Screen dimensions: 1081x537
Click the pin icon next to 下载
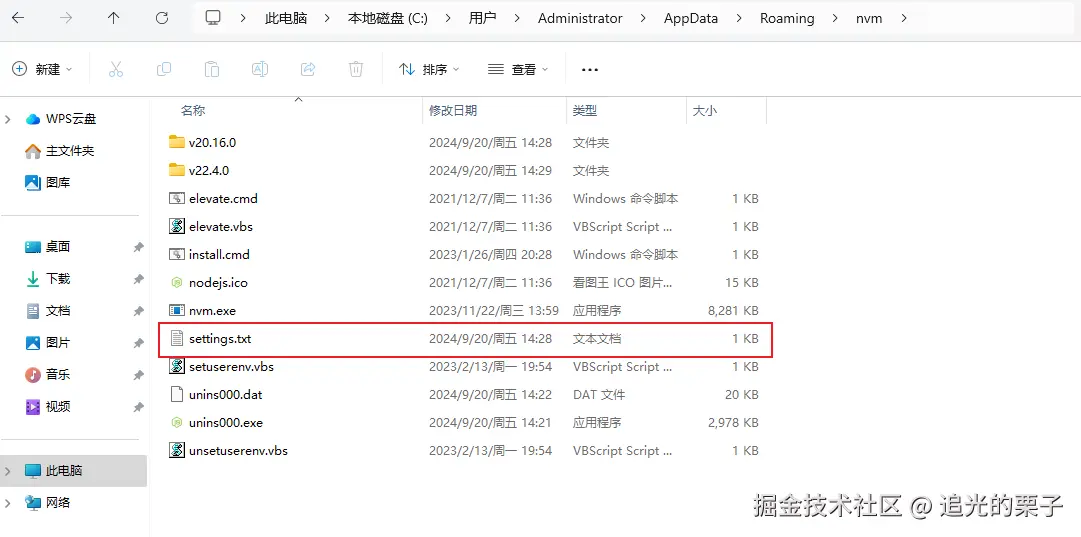[x=139, y=279]
